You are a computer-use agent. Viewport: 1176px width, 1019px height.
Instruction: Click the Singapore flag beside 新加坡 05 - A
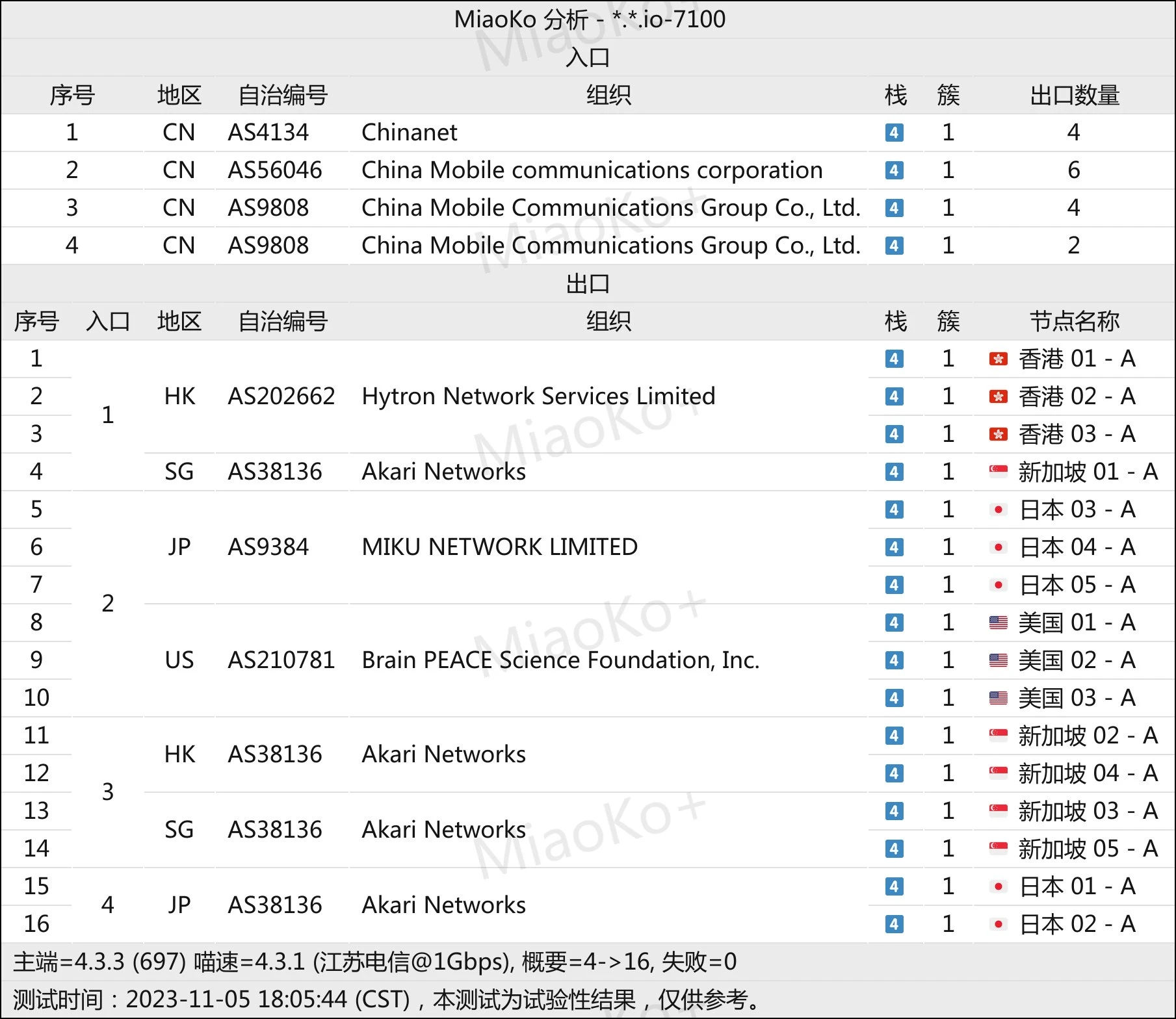click(x=998, y=849)
